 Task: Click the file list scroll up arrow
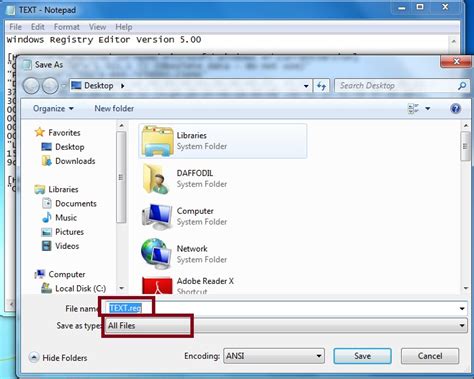click(466, 126)
